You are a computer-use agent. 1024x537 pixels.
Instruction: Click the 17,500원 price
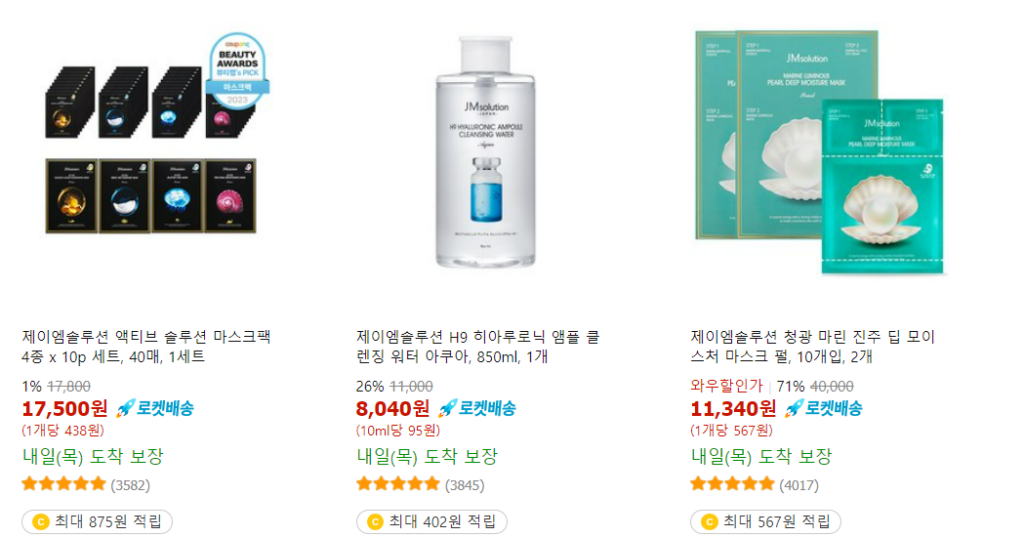(65, 409)
